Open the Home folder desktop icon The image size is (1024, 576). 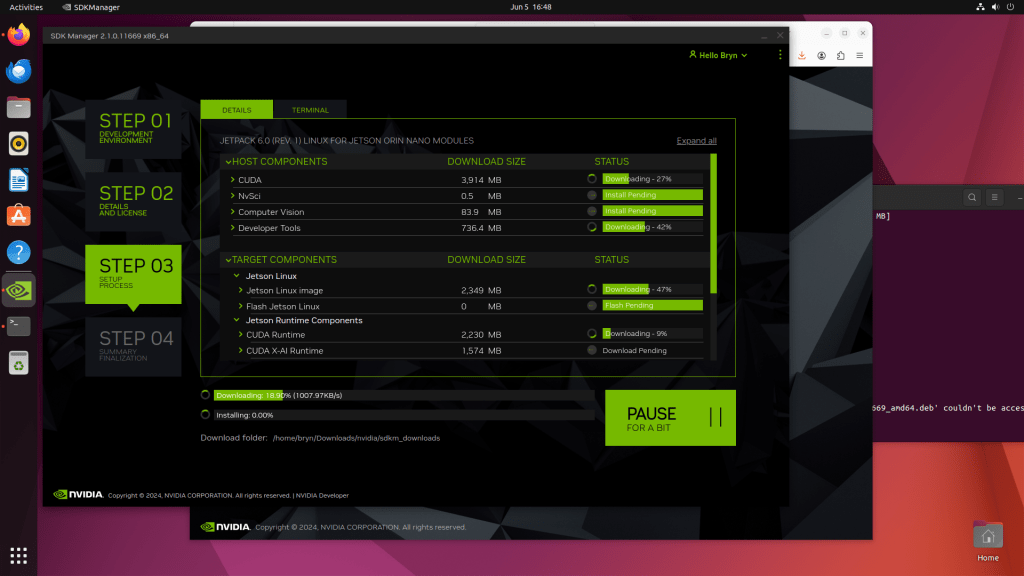pos(987,535)
